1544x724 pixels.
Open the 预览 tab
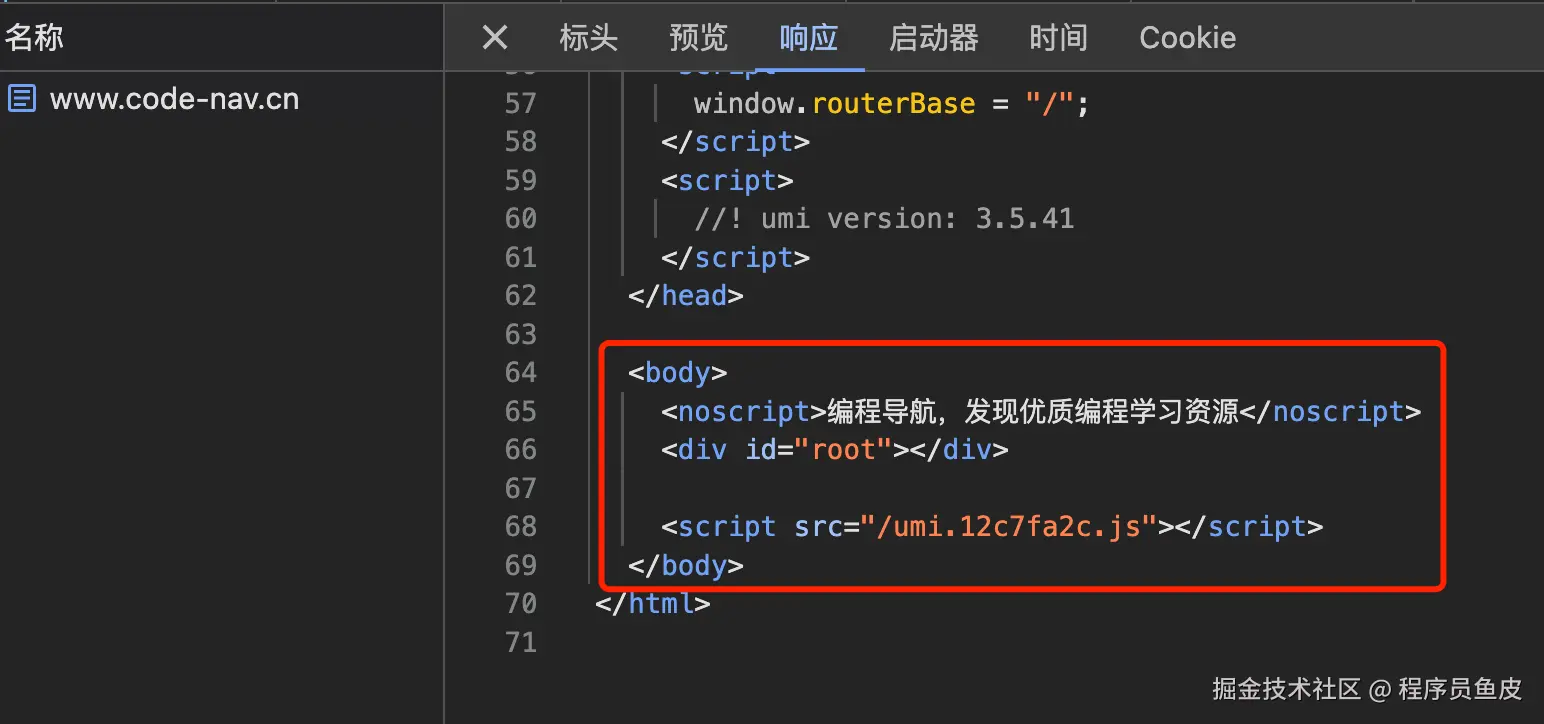[x=698, y=38]
